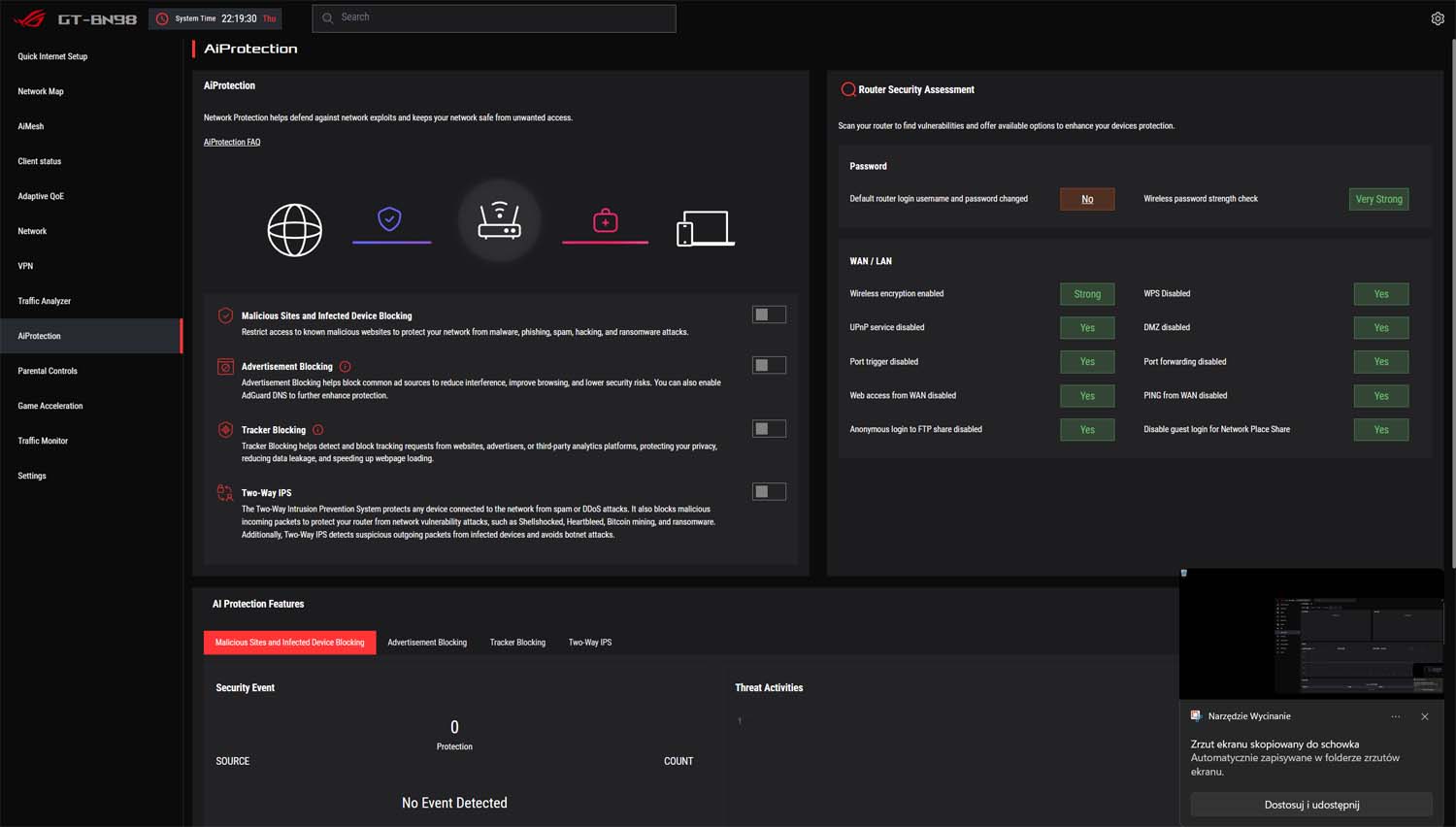Click the red No password status button
This screenshot has height=827, width=1456.
1087,199
